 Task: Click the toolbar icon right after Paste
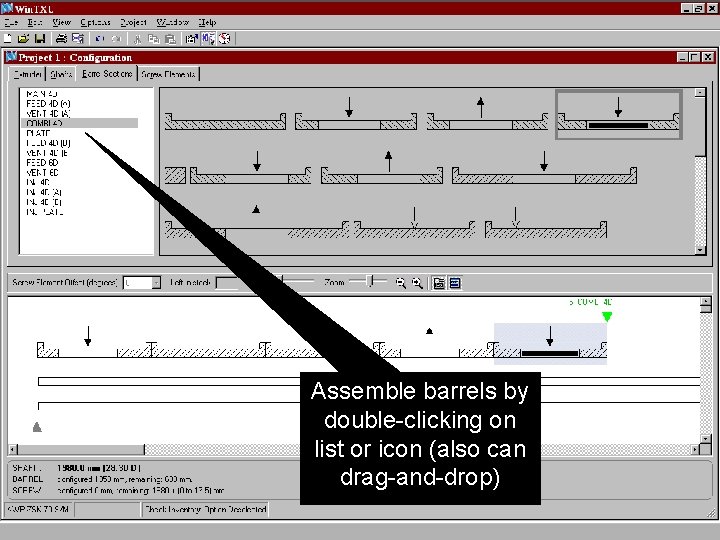191,39
